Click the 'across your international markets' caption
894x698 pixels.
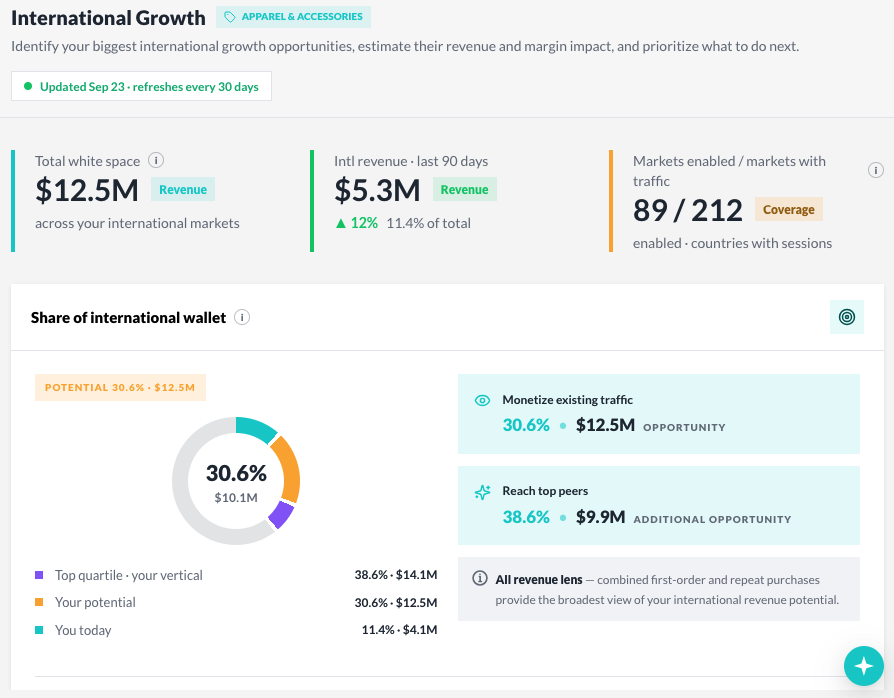point(137,224)
